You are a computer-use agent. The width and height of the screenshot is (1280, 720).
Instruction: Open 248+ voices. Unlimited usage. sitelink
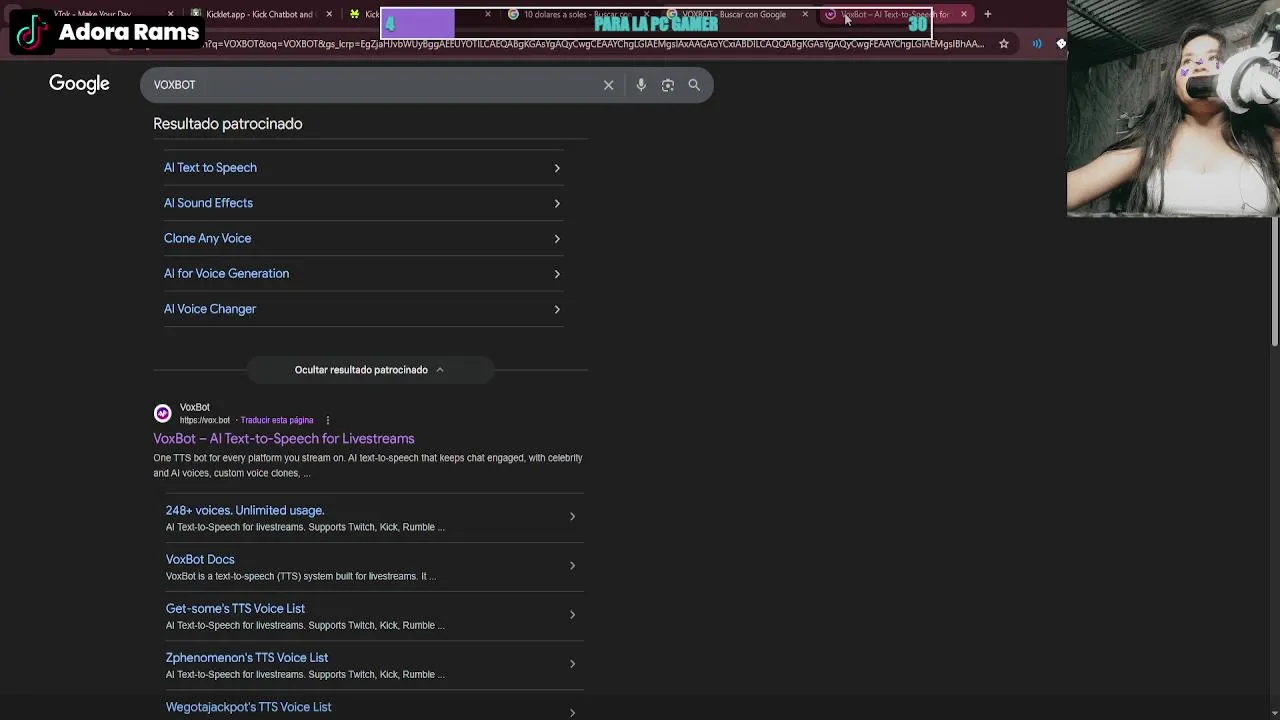tap(245, 510)
